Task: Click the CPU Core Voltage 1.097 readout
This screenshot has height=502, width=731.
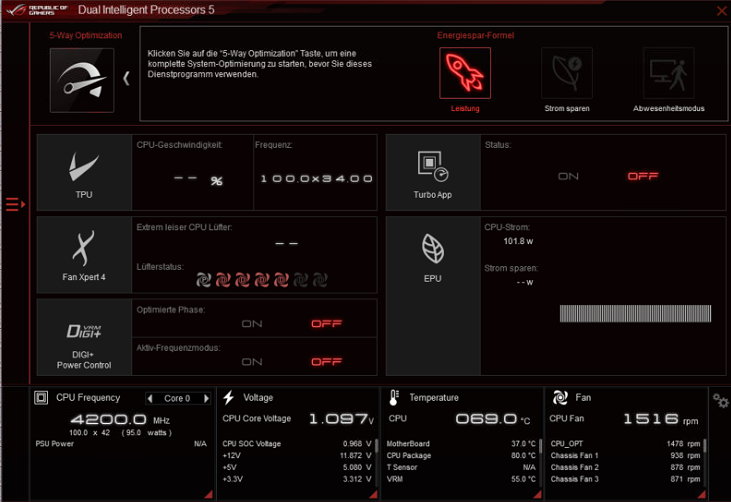Action: pyautogui.click(x=342, y=419)
